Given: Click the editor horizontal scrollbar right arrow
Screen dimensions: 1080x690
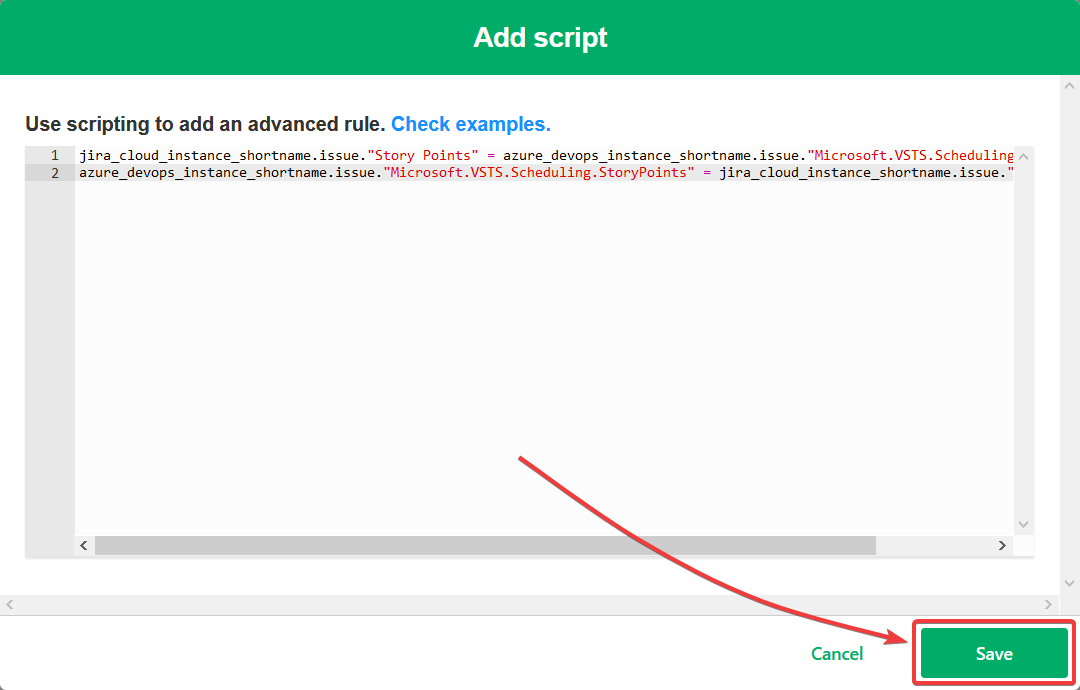Looking at the screenshot, I should [x=1002, y=545].
